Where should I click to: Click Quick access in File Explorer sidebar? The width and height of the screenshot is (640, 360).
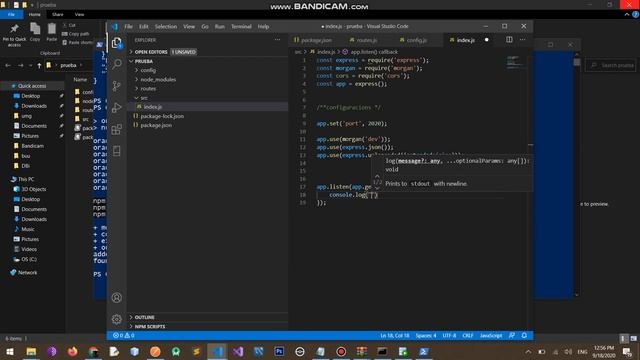pyautogui.click(x=32, y=86)
